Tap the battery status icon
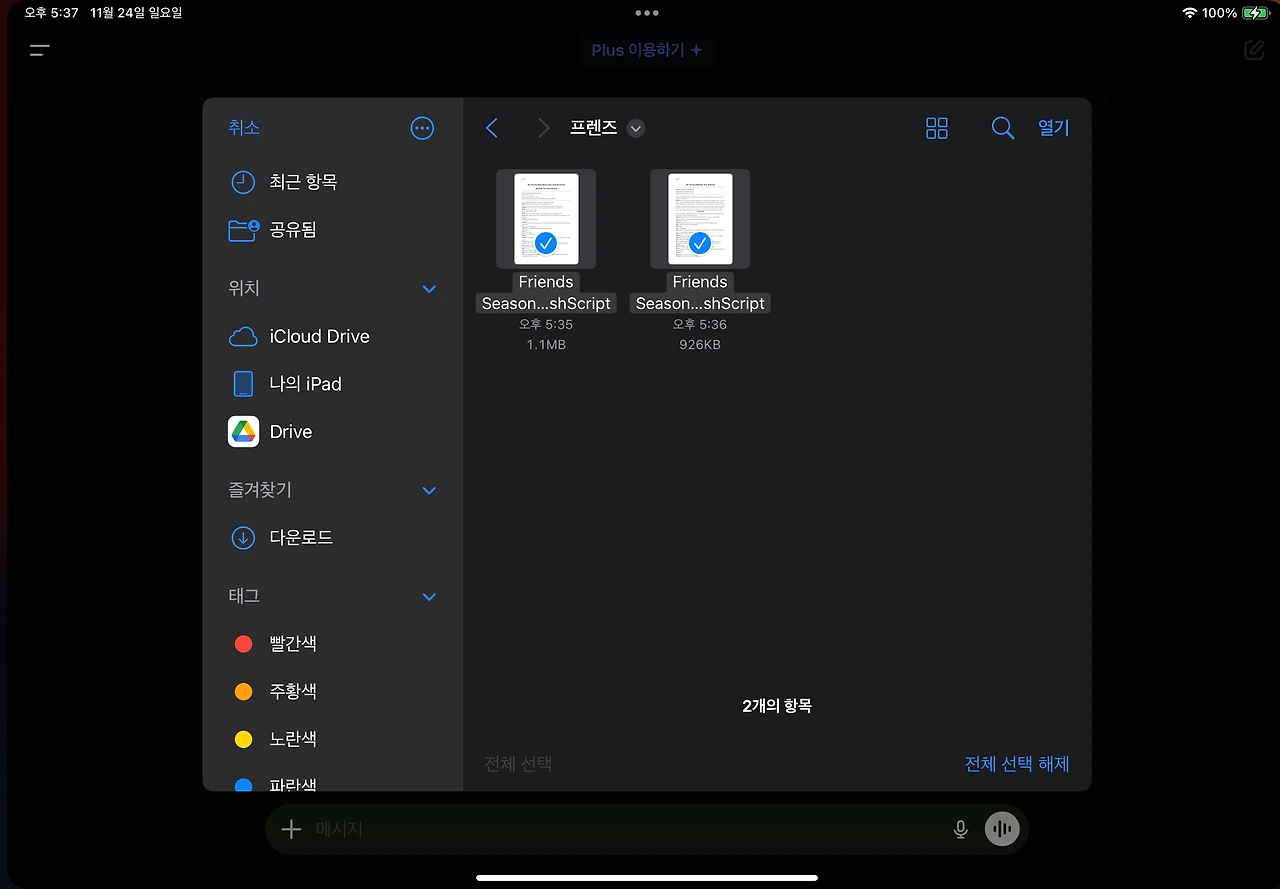This screenshot has width=1280, height=889. click(1255, 13)
